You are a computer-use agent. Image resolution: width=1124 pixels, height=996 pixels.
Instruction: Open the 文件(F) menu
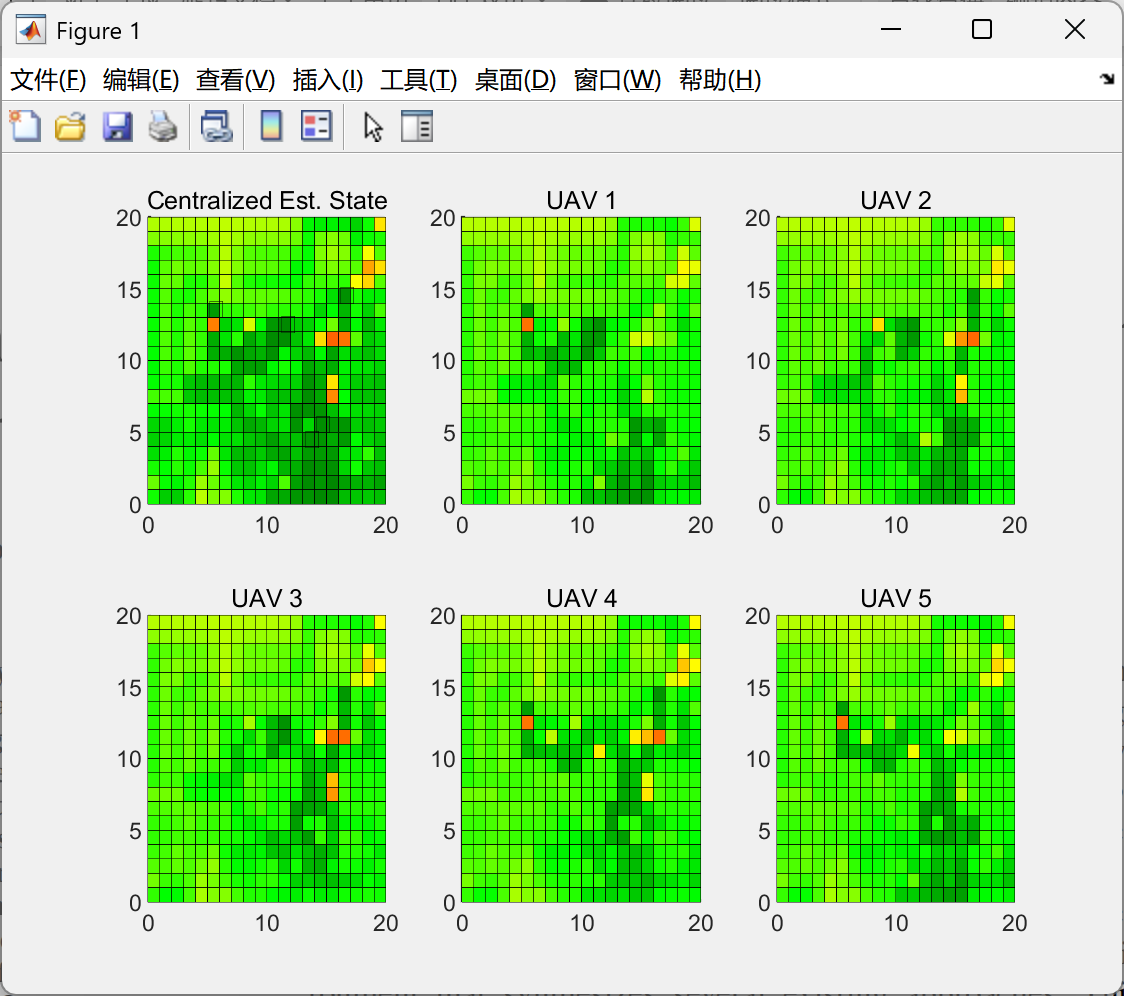(48, 80)
